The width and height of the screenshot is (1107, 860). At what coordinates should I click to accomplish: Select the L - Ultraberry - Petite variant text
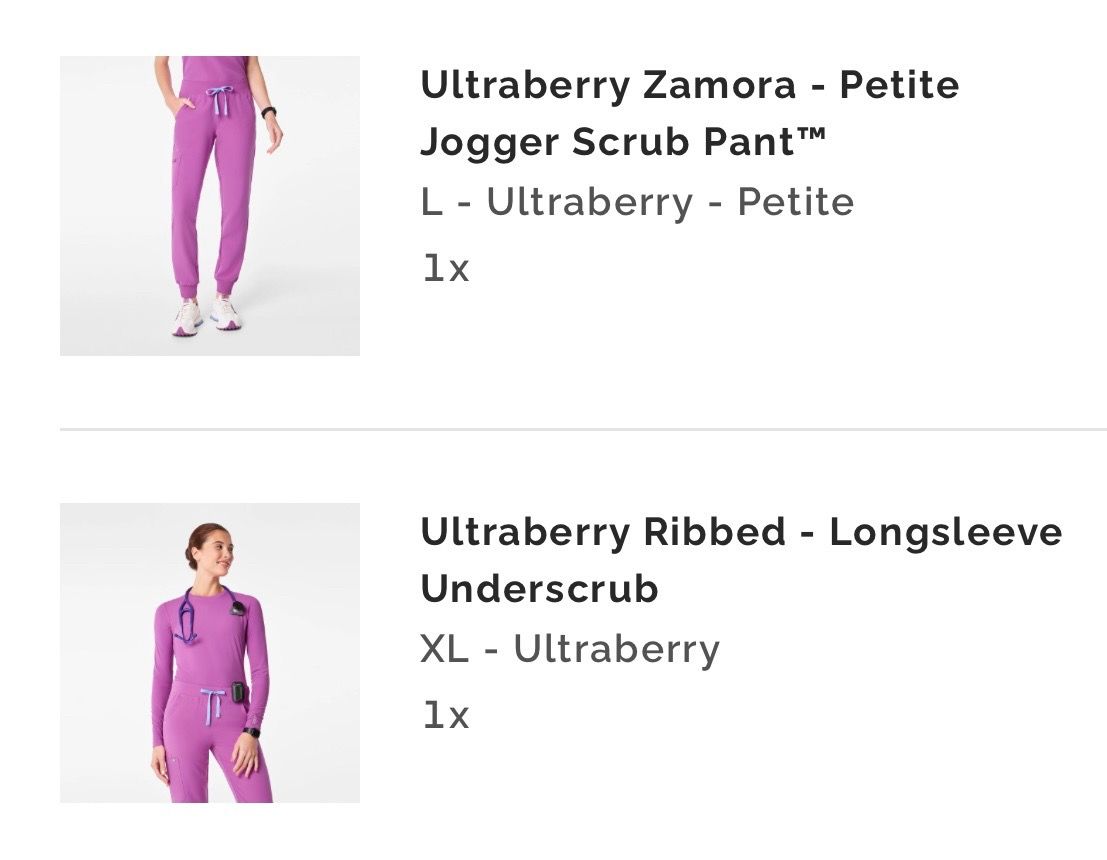point(637,202)
